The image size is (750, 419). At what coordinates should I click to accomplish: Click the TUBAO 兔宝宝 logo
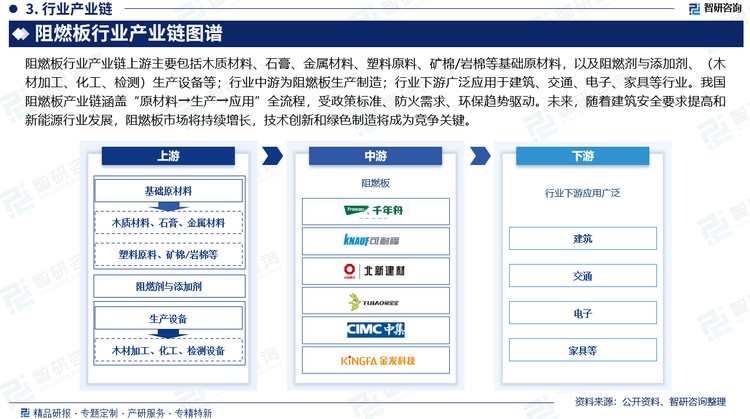[x=375, y=301]
